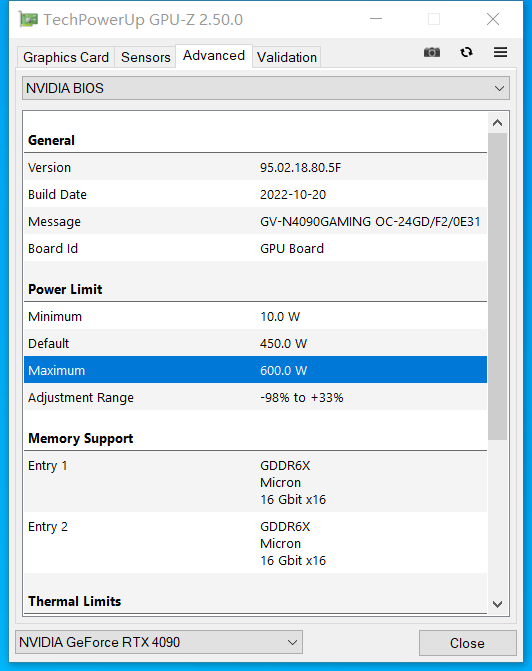Select the Adjustment Range row
This screenshot has width=532, height=671.
click(256, 397)
